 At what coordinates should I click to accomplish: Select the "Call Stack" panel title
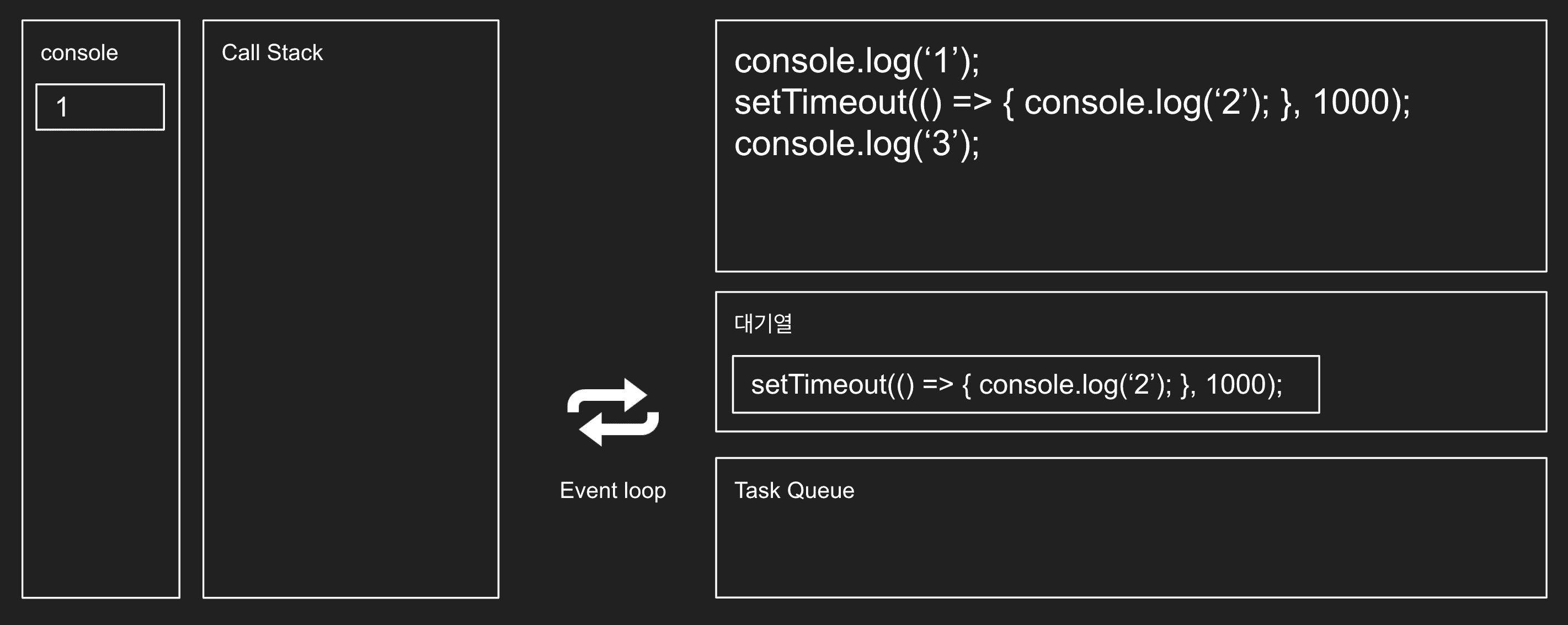point(271,53)
